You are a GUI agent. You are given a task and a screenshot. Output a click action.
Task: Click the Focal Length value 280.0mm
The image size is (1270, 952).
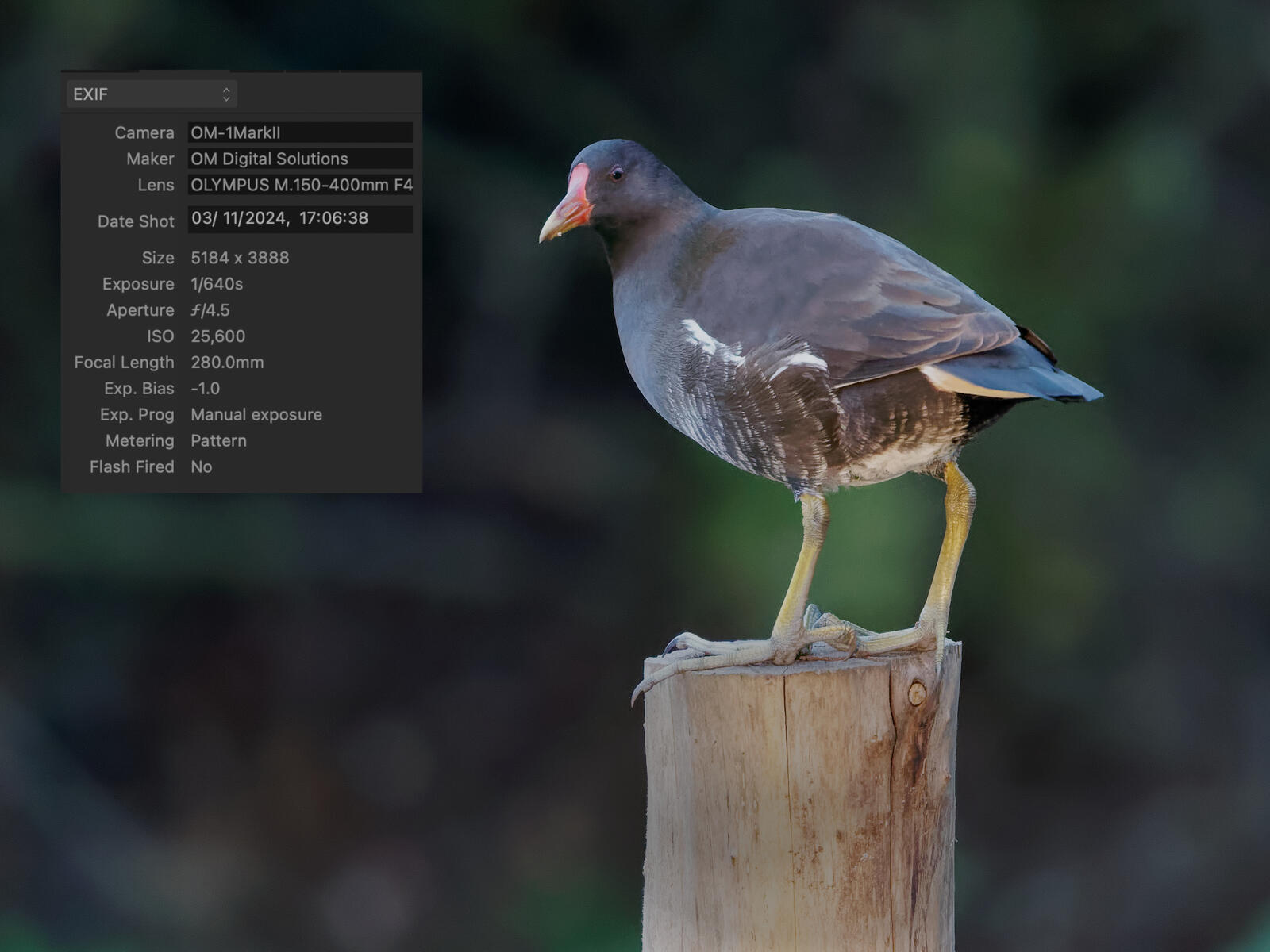coord(227,363)
